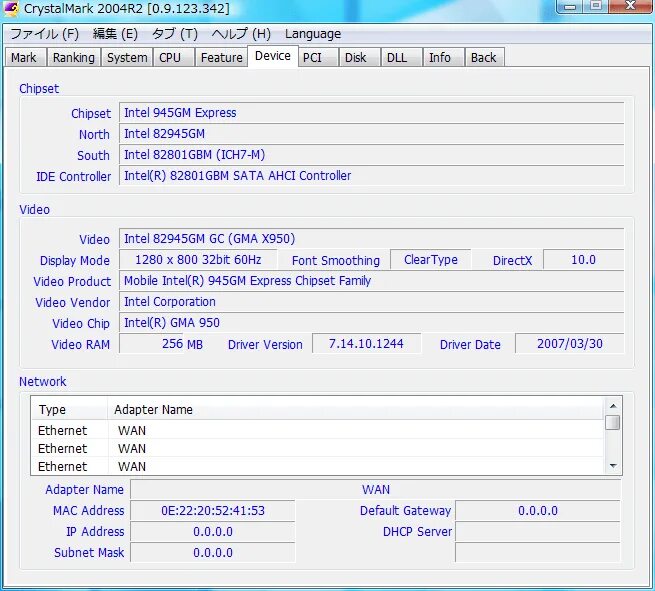The width and height of the screenshot is (655, 591).
Task: Click the Video Product field
Action: [x=372, y=281]
